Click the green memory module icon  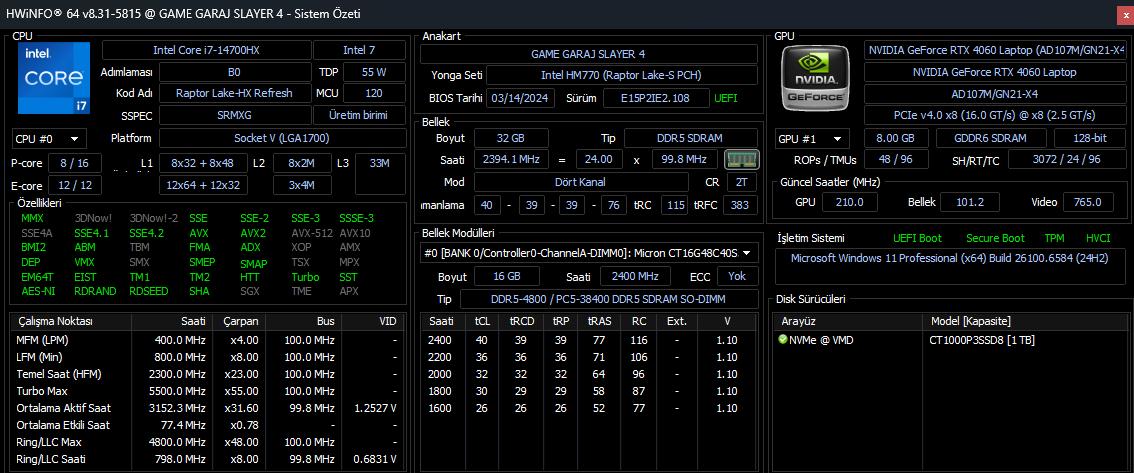pos(741,159)
